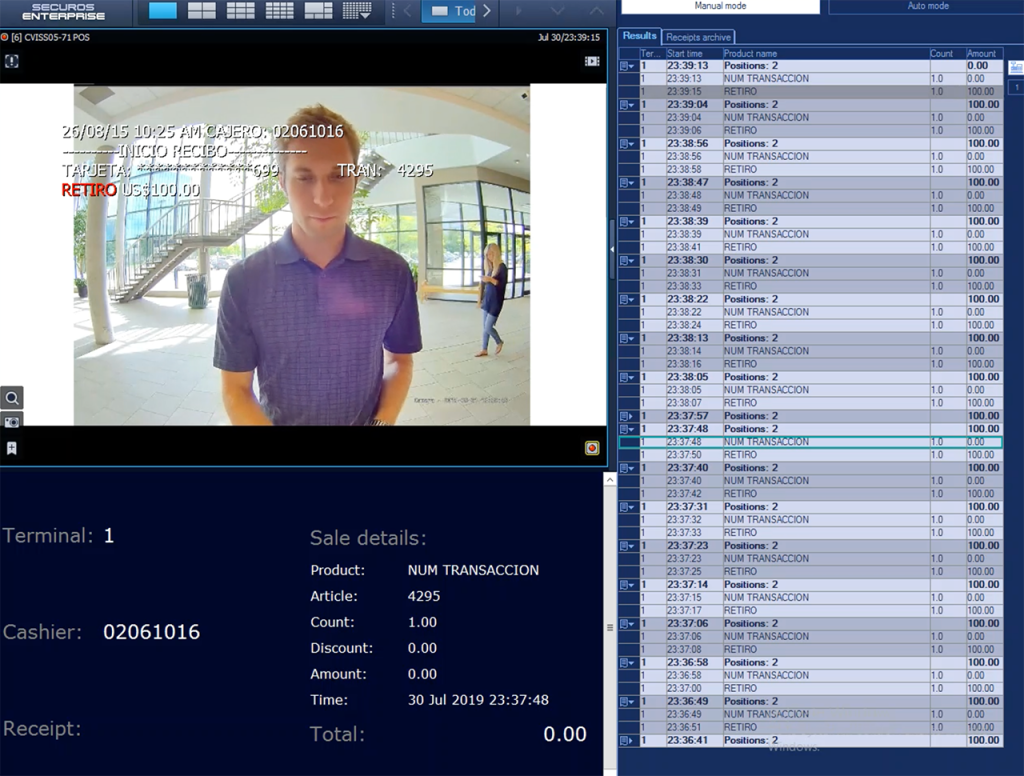Click the details panel vertical scrollbar

coord(609,626)
